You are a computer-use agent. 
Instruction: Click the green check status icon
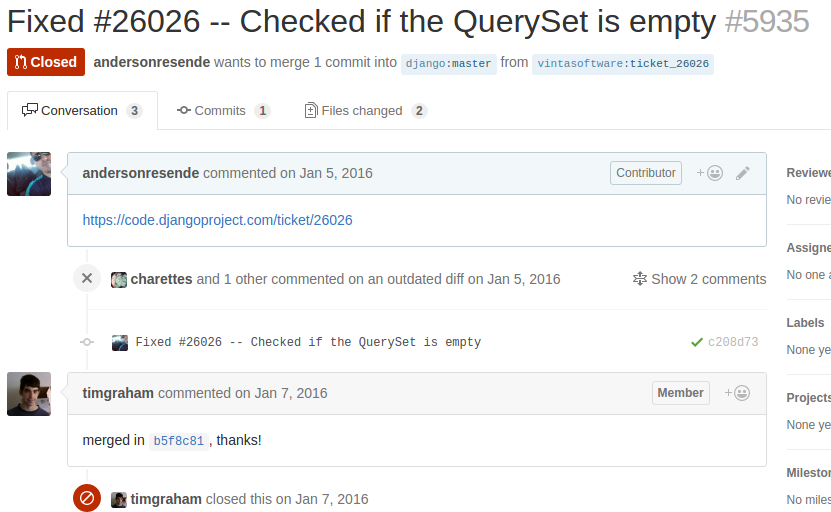click(697, 342)
